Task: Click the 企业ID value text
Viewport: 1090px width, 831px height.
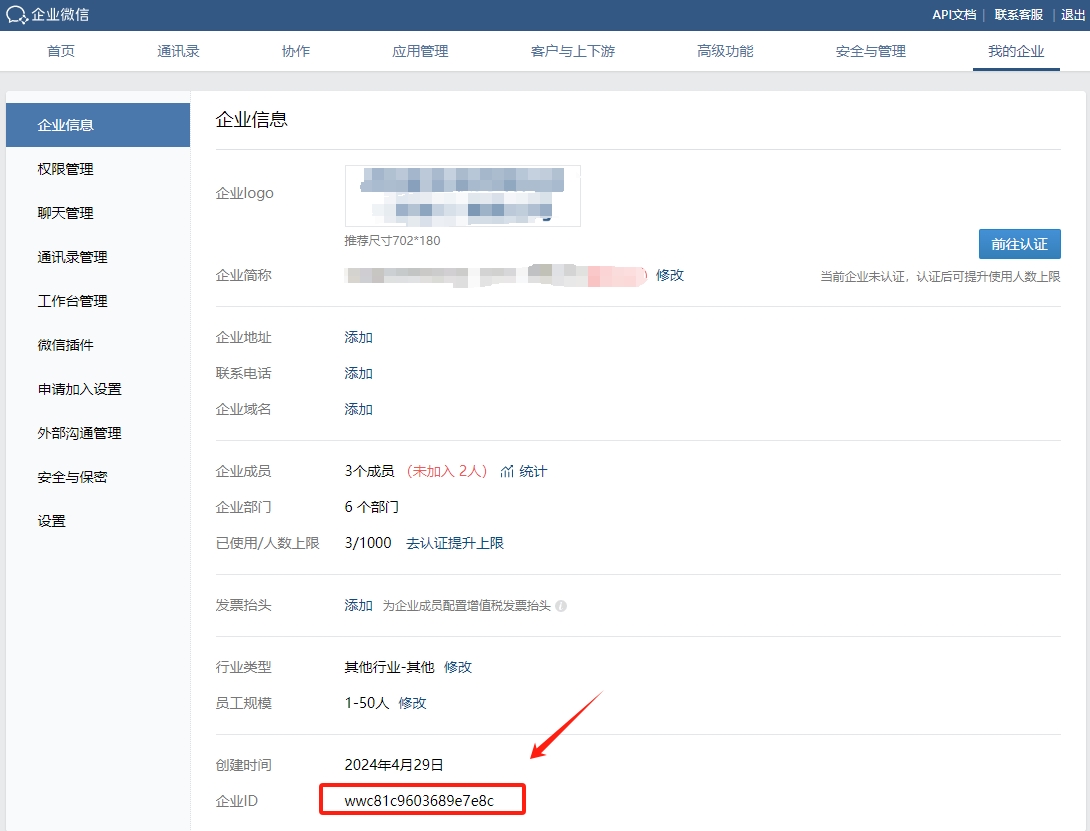Action: pos(420,801)
